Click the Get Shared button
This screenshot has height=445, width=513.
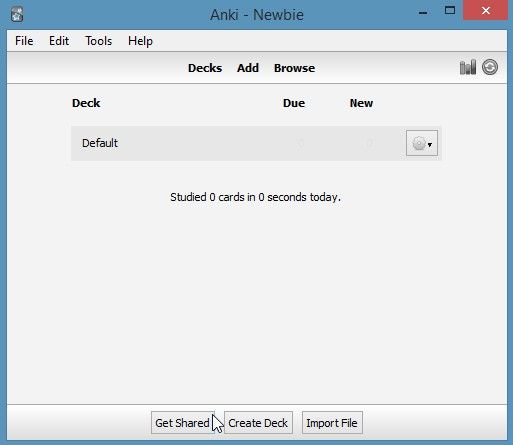[182, 423]
